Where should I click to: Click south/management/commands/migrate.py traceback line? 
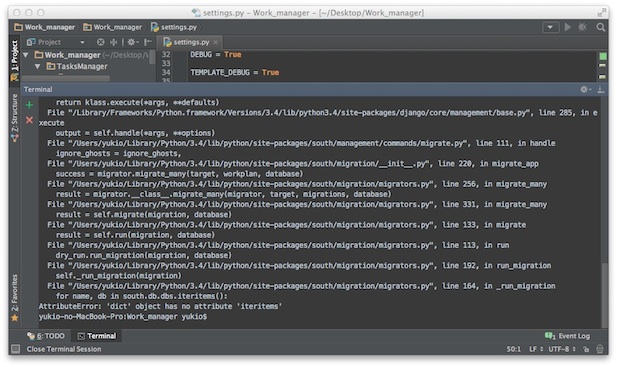pyautogui.click(x=301, y=143)
